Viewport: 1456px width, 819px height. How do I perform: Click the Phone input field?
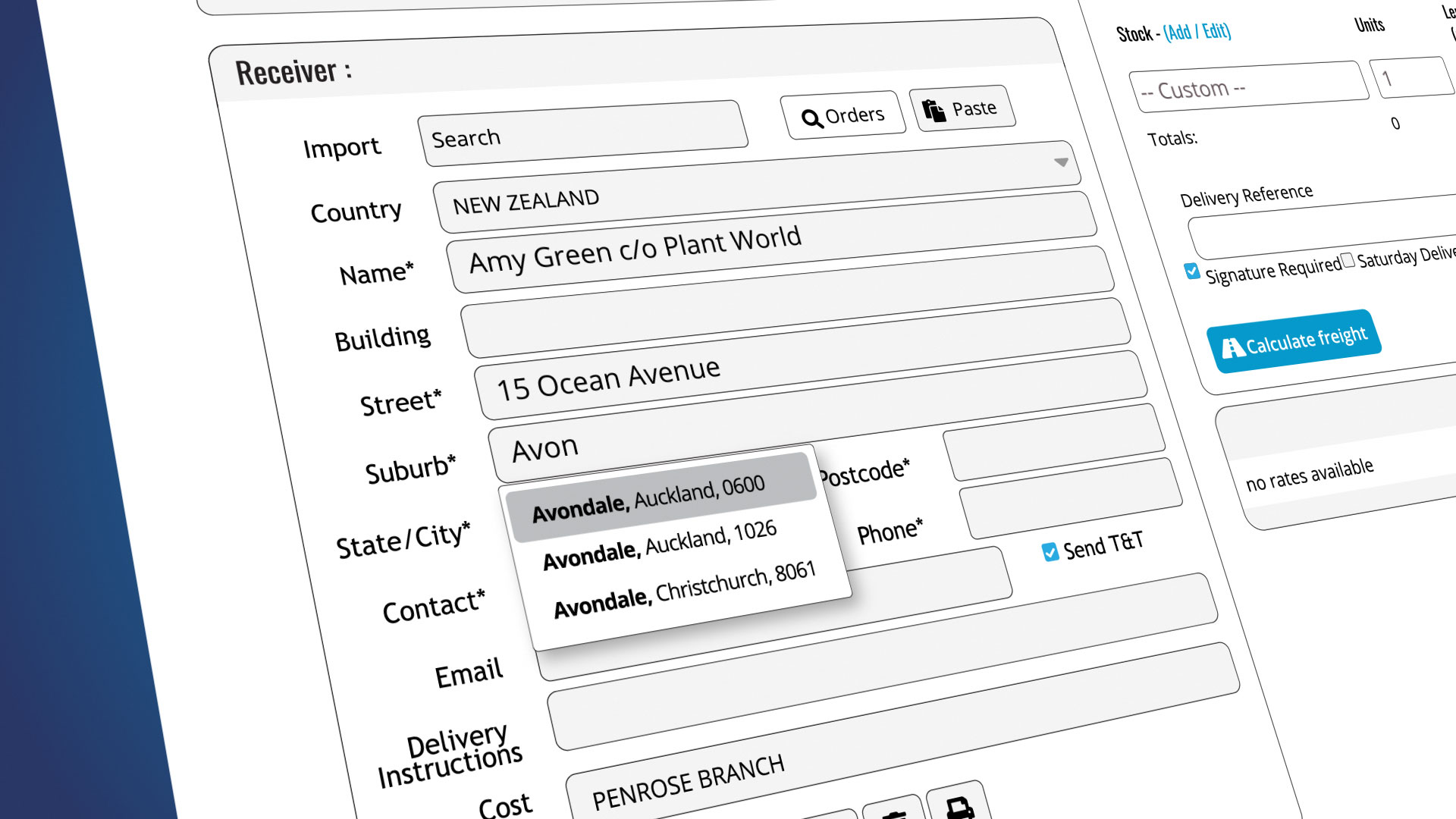[x=1071, y=498]
